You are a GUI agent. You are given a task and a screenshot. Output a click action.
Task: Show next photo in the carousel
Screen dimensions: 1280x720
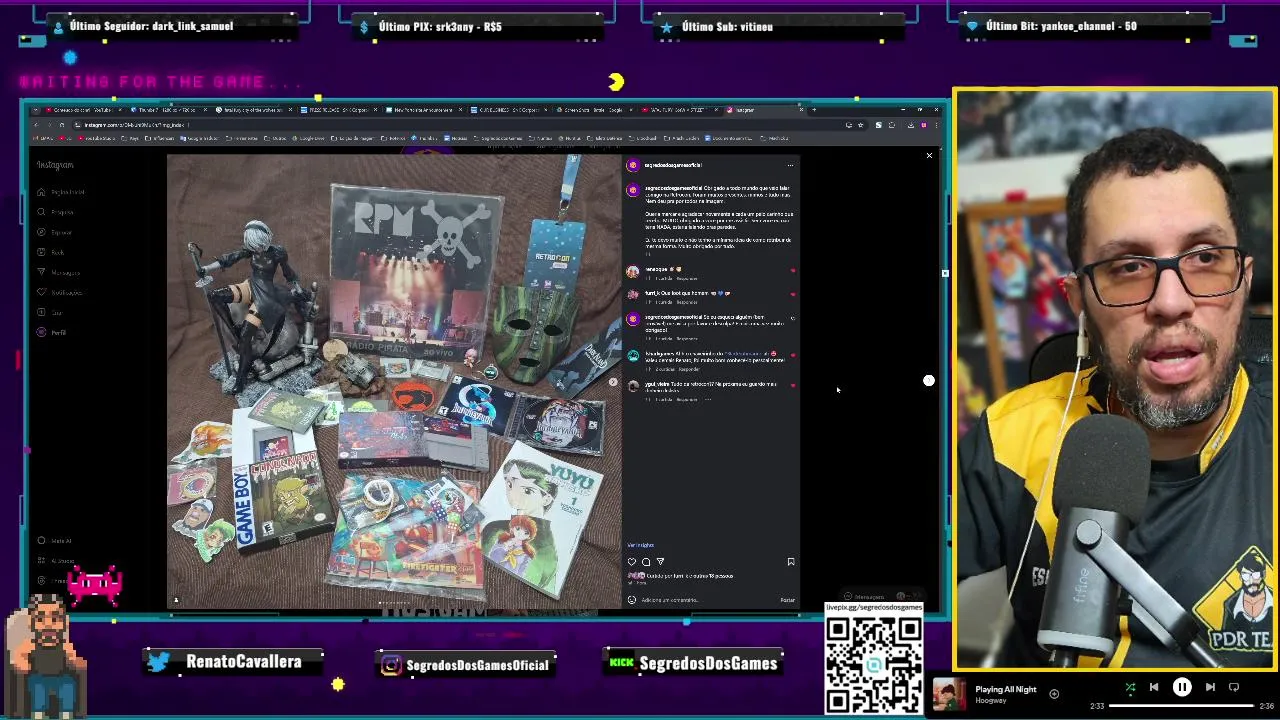(613, 381)
